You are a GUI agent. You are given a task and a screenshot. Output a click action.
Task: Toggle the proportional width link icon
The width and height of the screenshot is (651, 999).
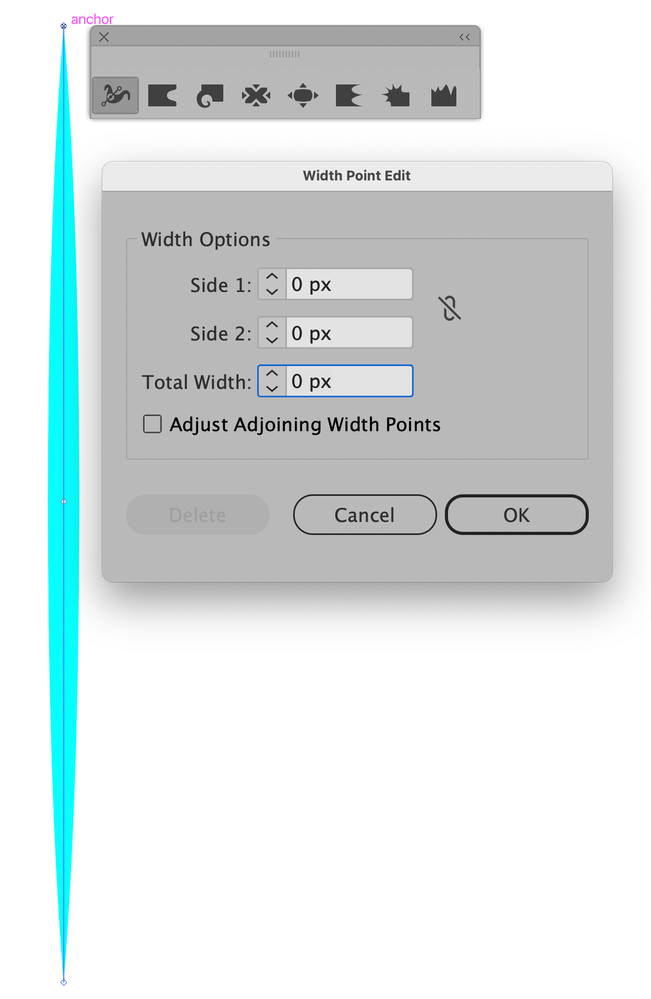(450, 308)
